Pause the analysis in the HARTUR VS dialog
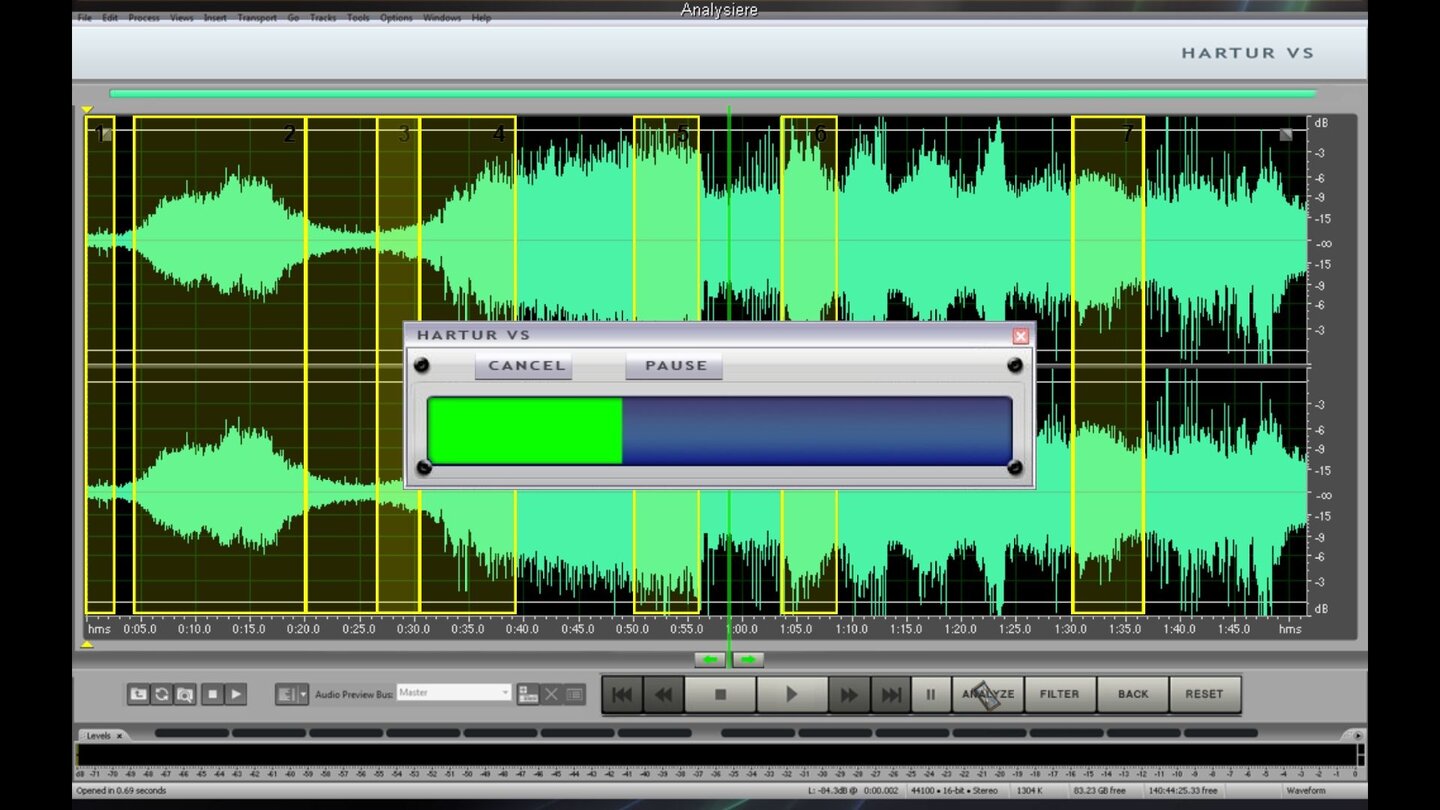Image resolution: width=1440 pixels, height=810 pixels. tap(674, 366)
